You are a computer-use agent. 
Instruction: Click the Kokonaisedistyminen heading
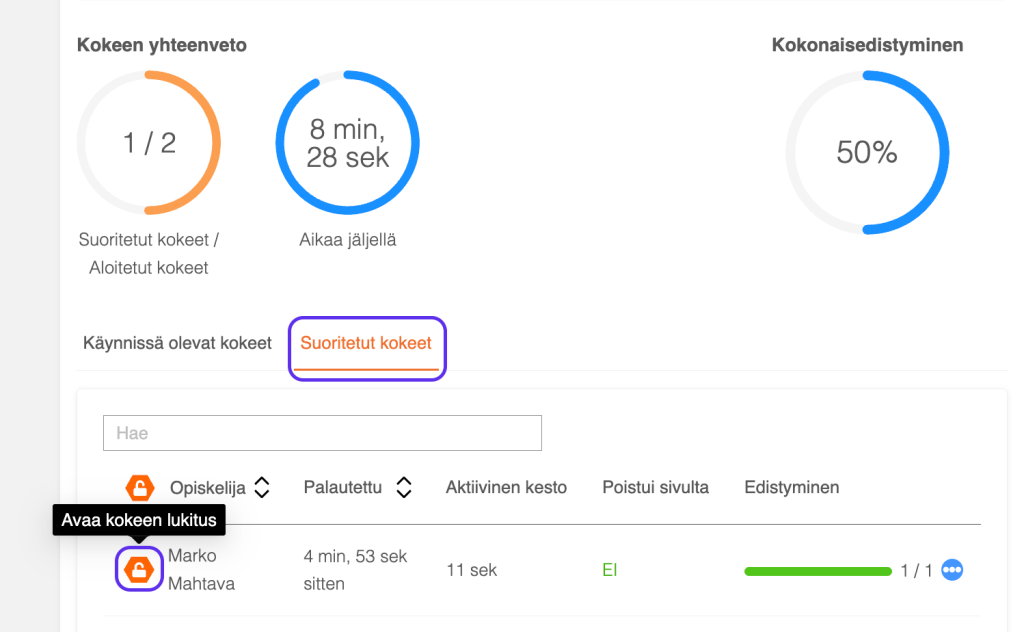(x=867, y=45)
